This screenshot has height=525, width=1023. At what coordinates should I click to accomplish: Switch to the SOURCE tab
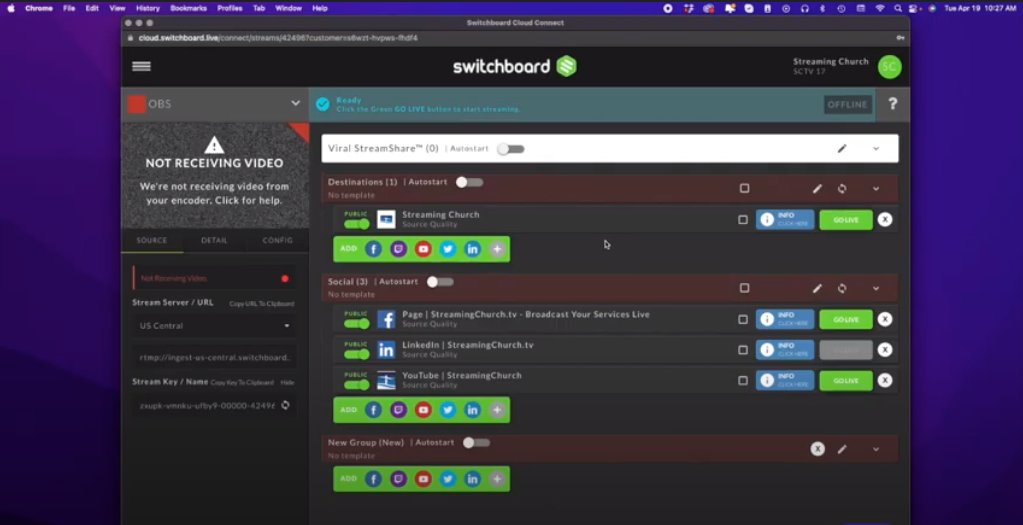152,240
